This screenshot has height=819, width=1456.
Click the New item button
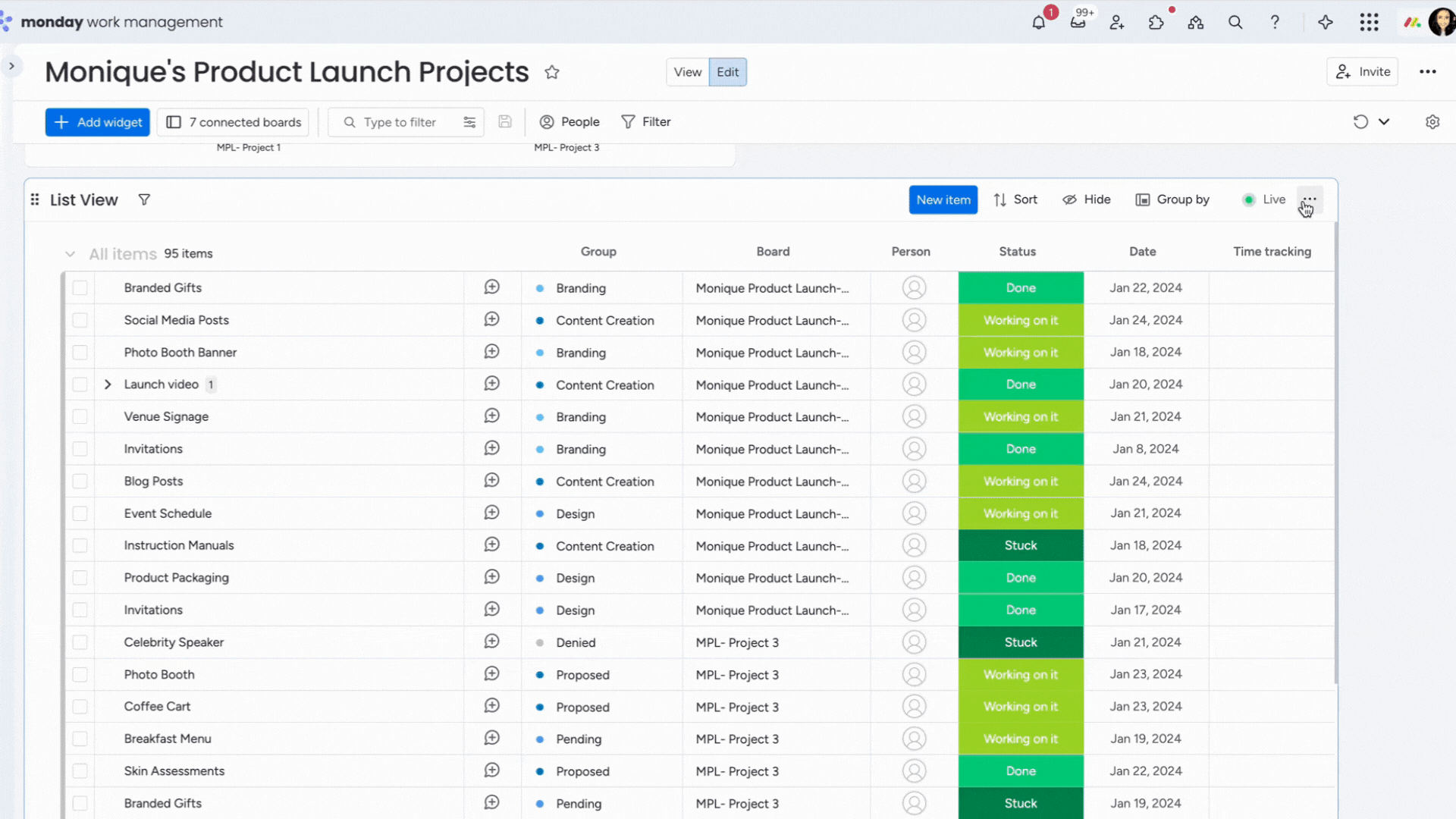tap(943, 199)
